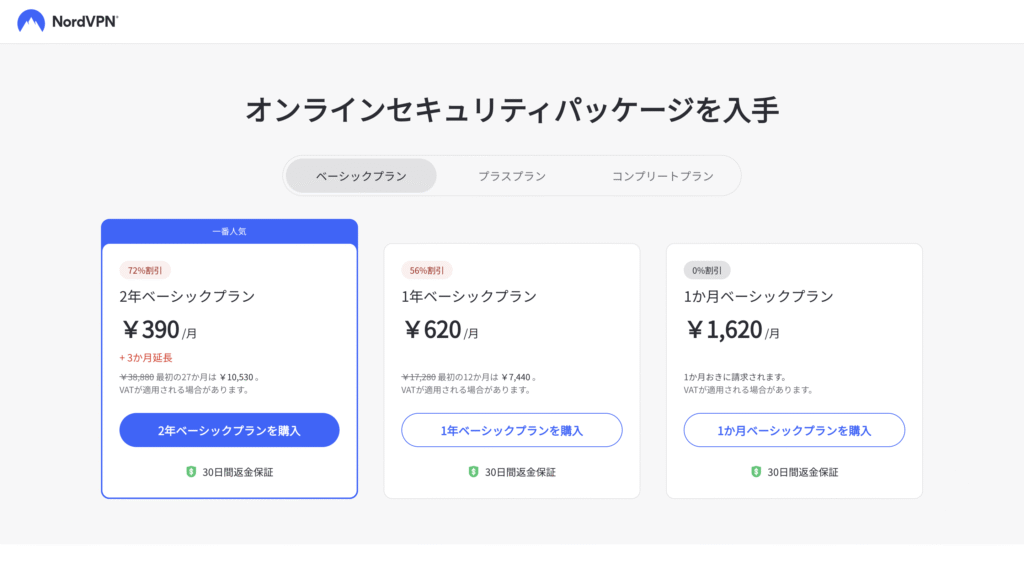This screenshot has height=575, width=1024.
Task: Click green shield icon under 1年 plan
Action: pos(473,472)
